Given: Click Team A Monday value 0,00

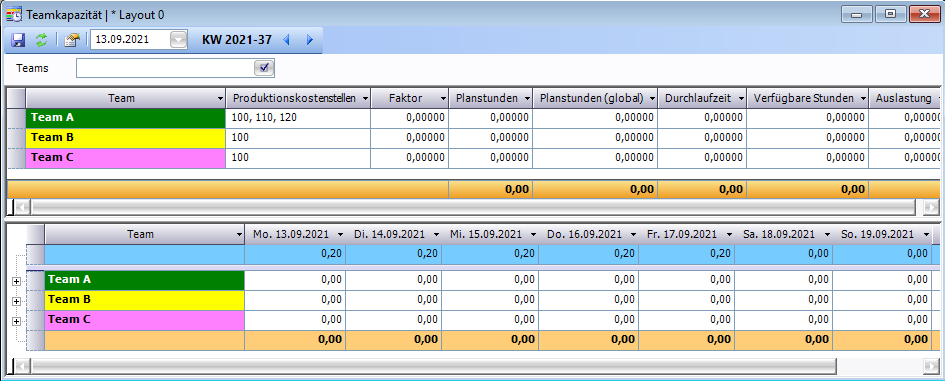Looking at the screenshot, I should click(x=295, y=280).
